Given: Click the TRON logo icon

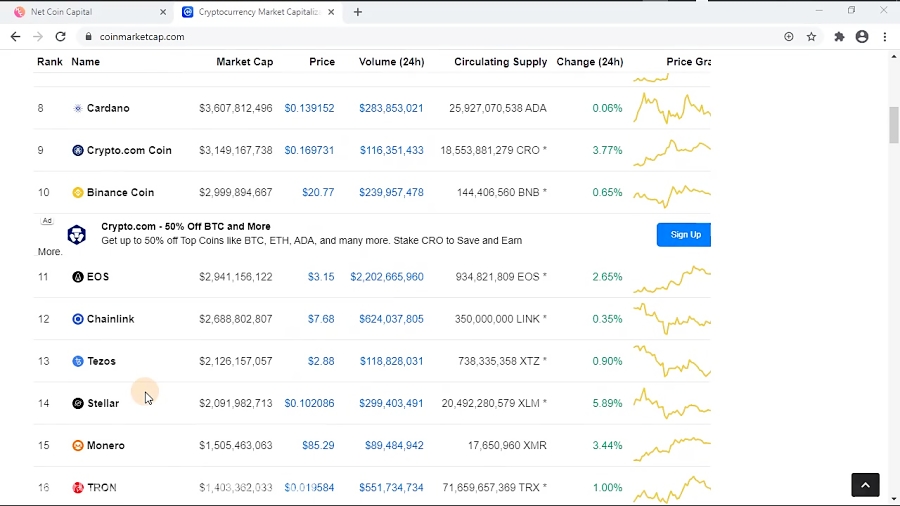Looking at the screenshot, I should pos(77,488).
